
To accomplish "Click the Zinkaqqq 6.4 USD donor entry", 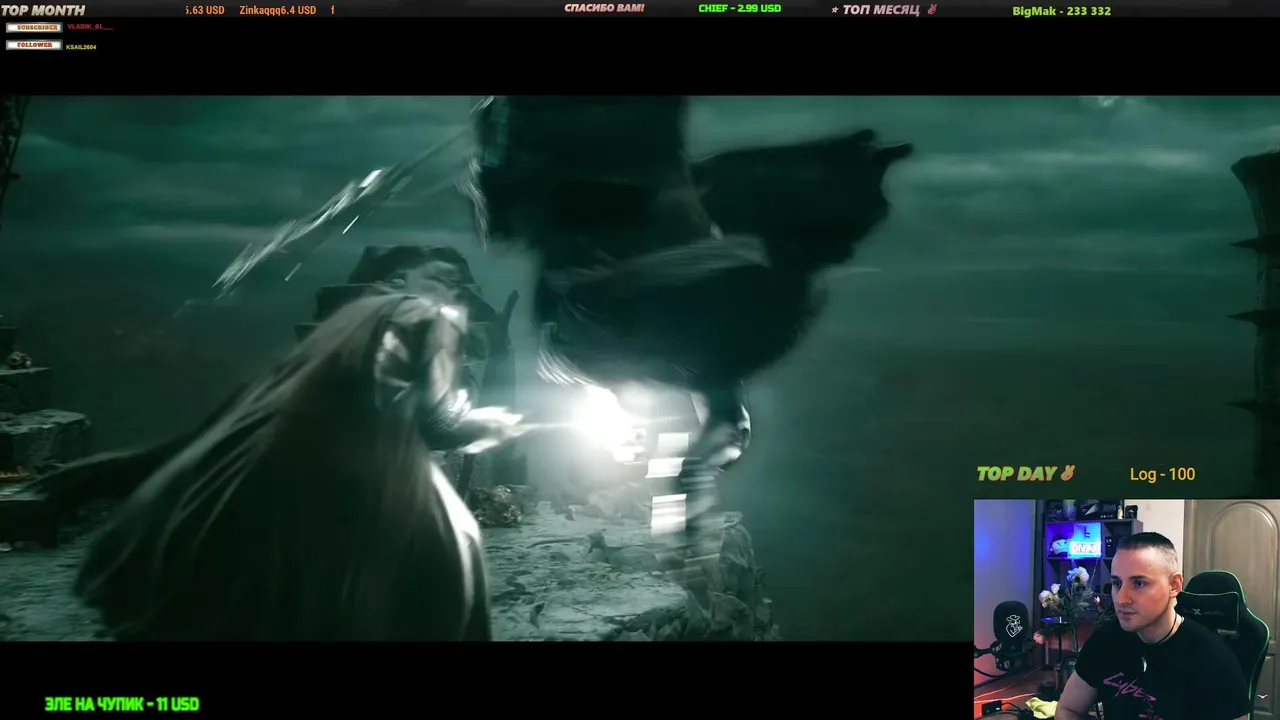I will click(278, 10).
